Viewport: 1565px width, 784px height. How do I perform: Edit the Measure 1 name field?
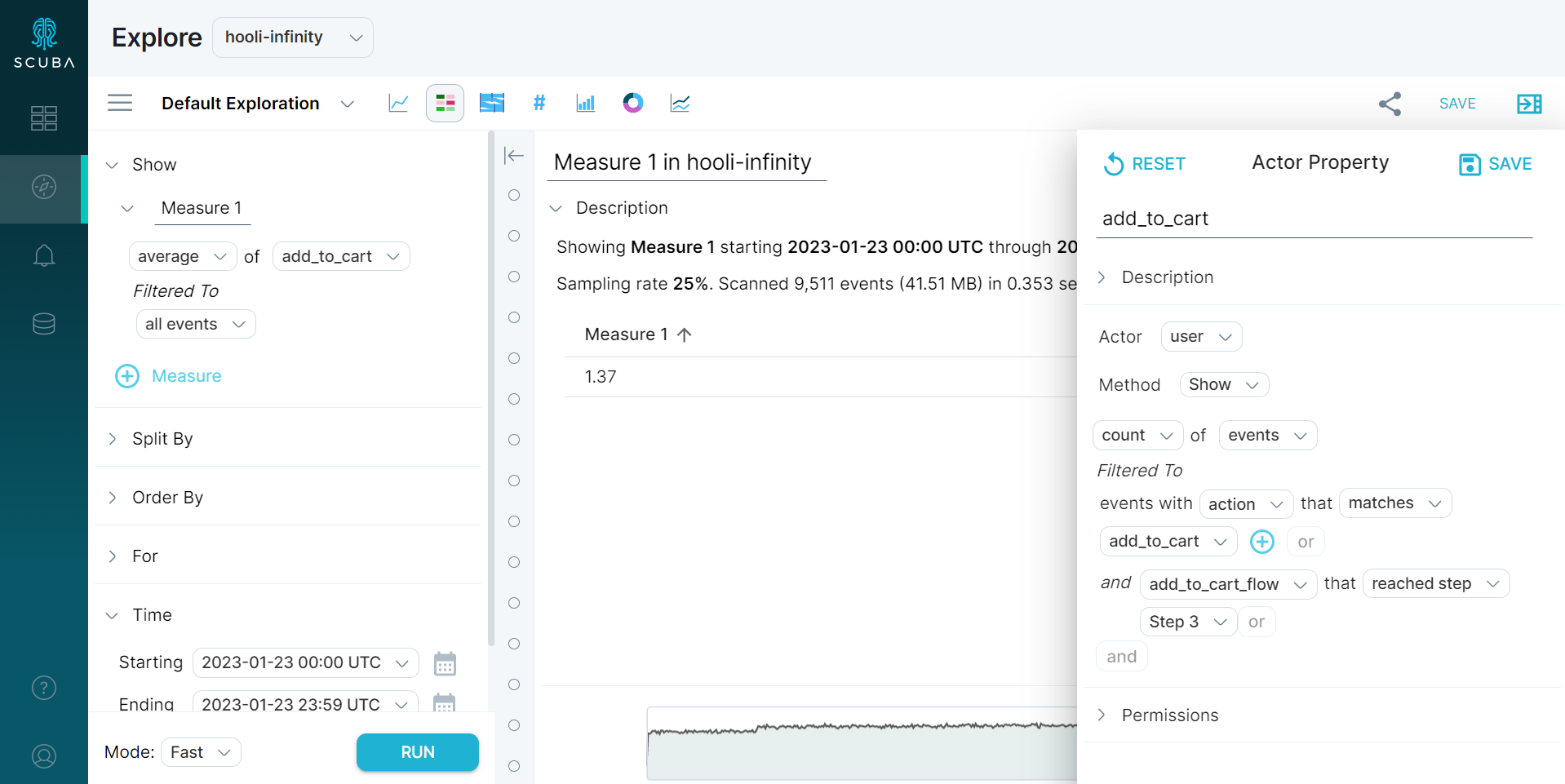tap(202, 208)
